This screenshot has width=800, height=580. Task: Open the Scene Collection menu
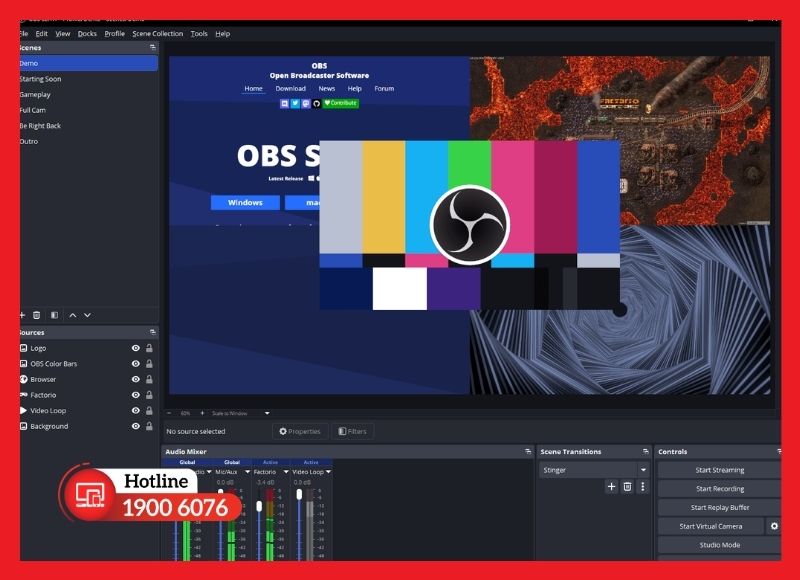(158, 34)
